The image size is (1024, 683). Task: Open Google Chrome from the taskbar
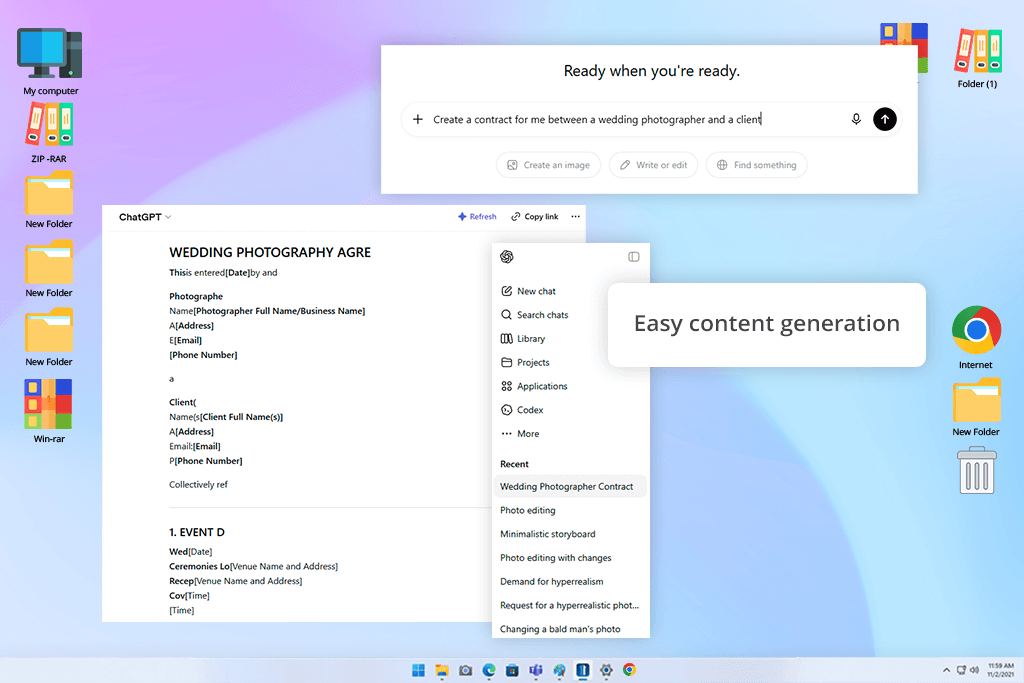click(630, 671)
